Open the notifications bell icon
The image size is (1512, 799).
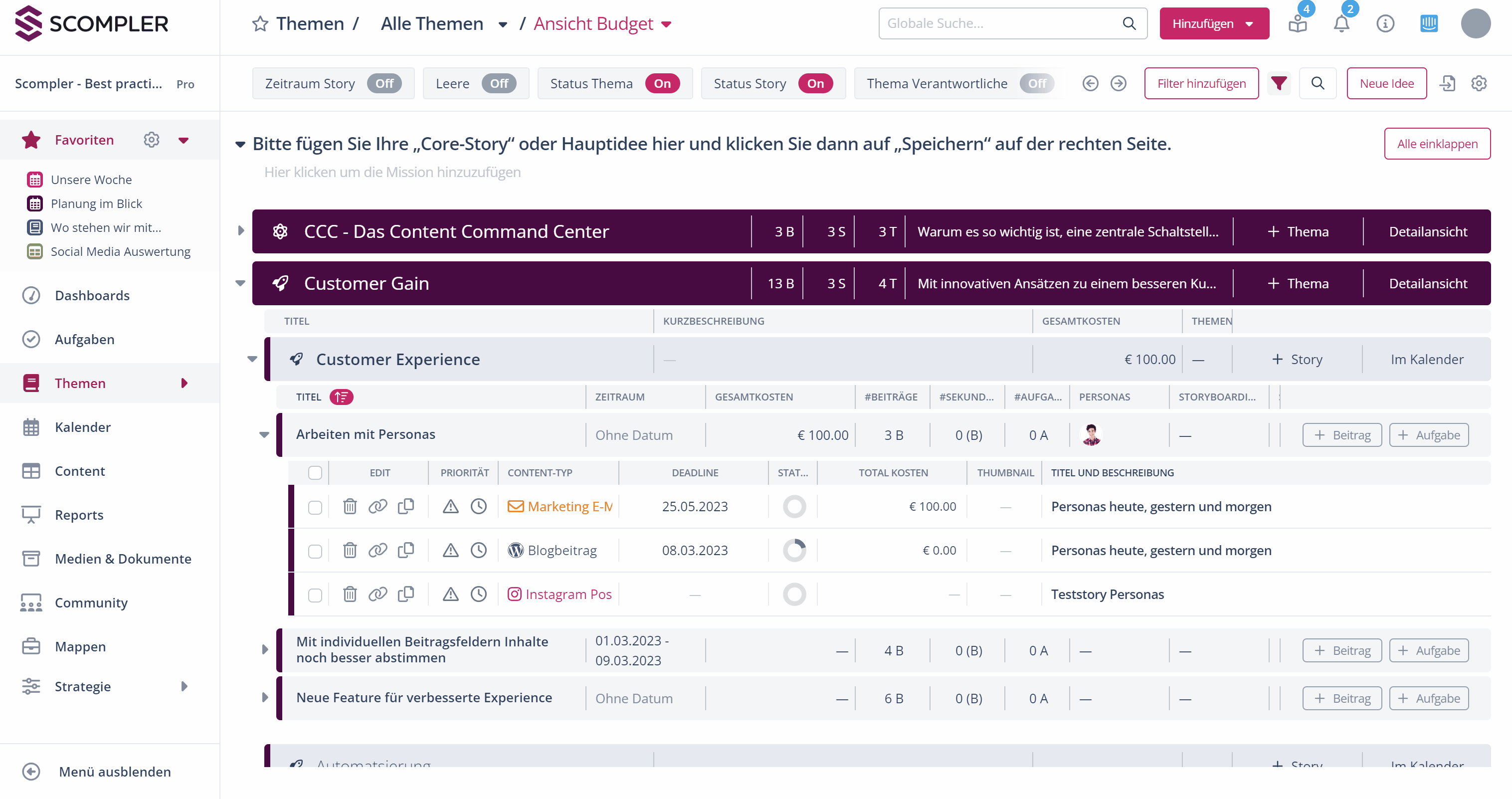(x=1341, y=24)
